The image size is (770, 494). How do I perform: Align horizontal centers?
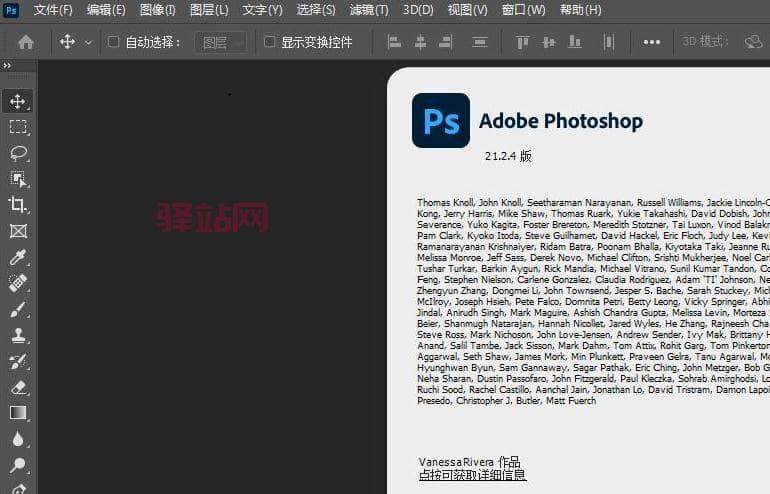[x=420, y=42]
